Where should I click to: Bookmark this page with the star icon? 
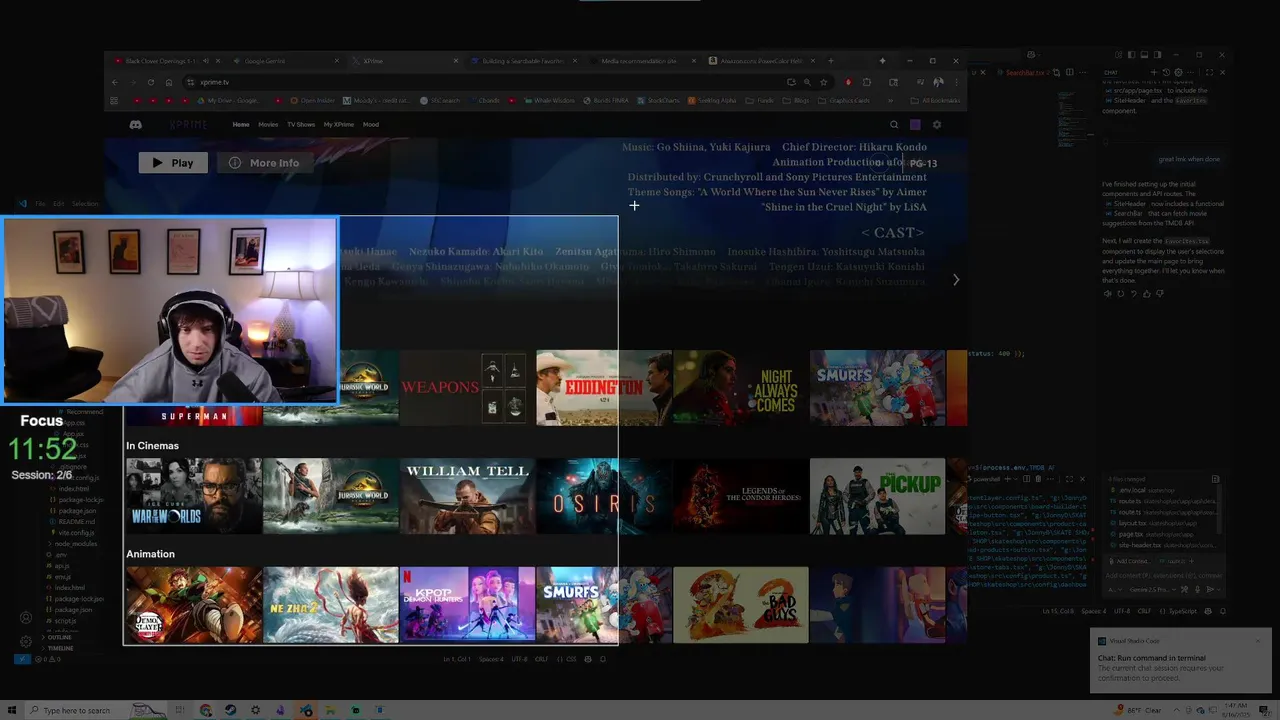point(824,82)
